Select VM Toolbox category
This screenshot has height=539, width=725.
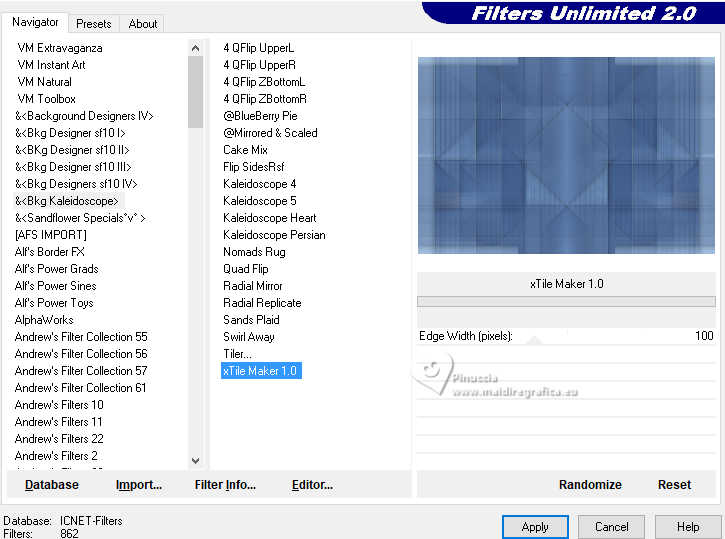pyautogui.click(x=46, y=99)
